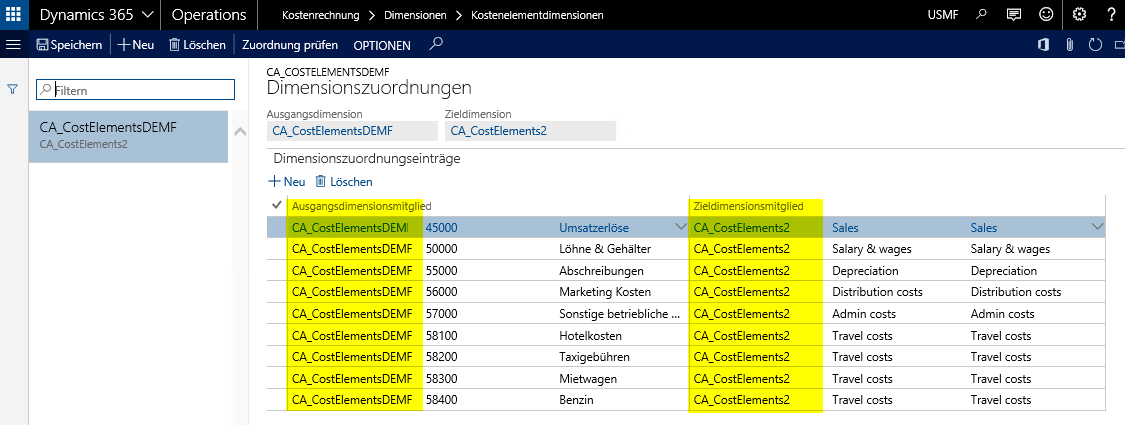Open the help question mark icon
Screen dimensions: 1125x425
click(1111, 15)
